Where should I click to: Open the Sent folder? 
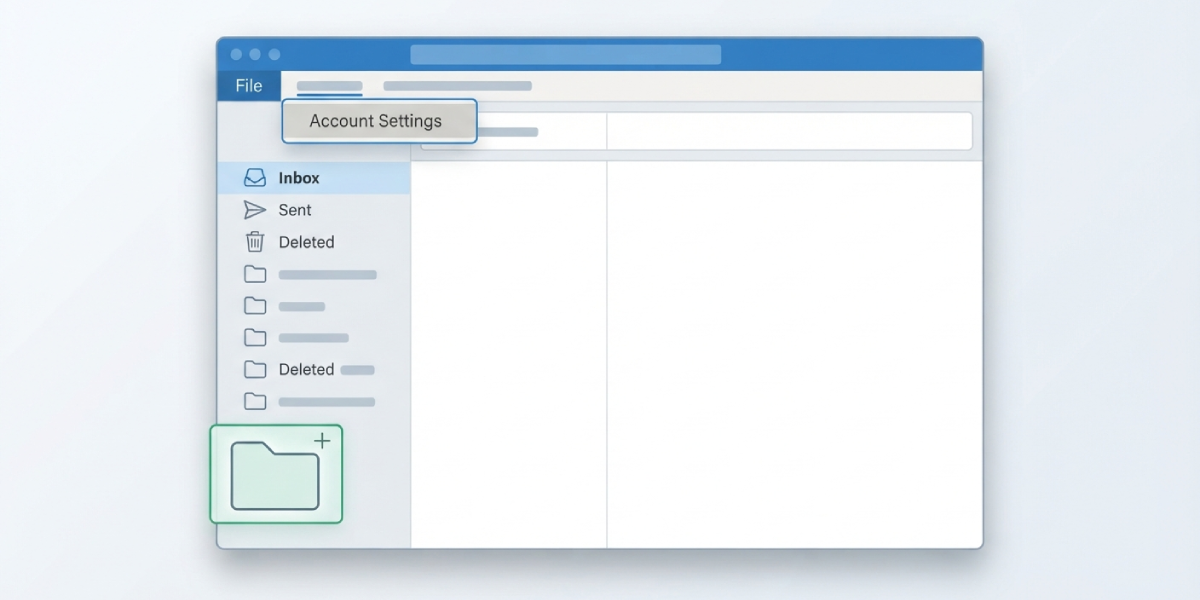314,210
